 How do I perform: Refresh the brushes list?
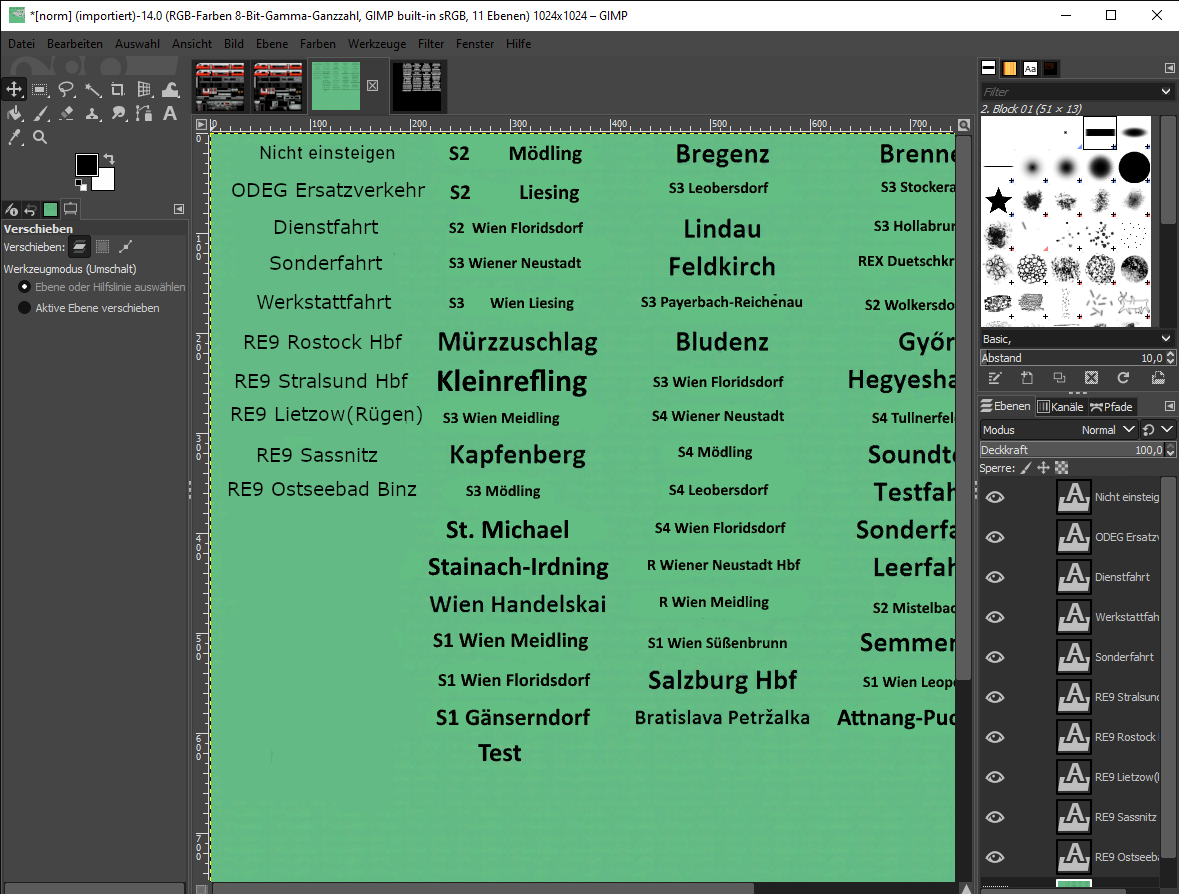tap(1123, 378)
